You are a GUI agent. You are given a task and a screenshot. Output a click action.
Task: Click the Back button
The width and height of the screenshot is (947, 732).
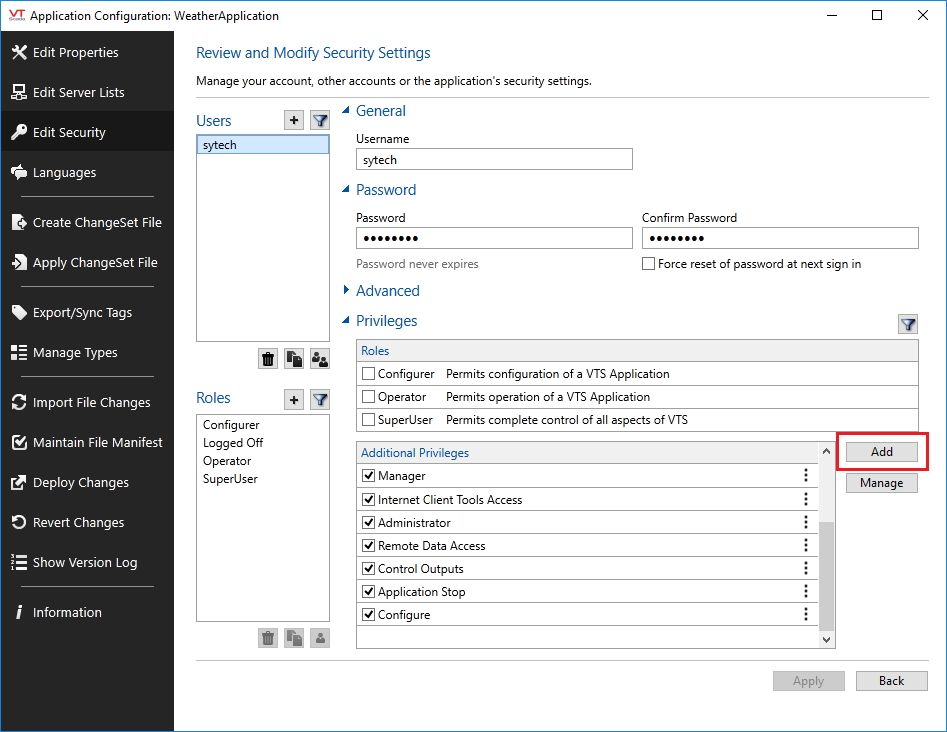(x=891, y=681)
